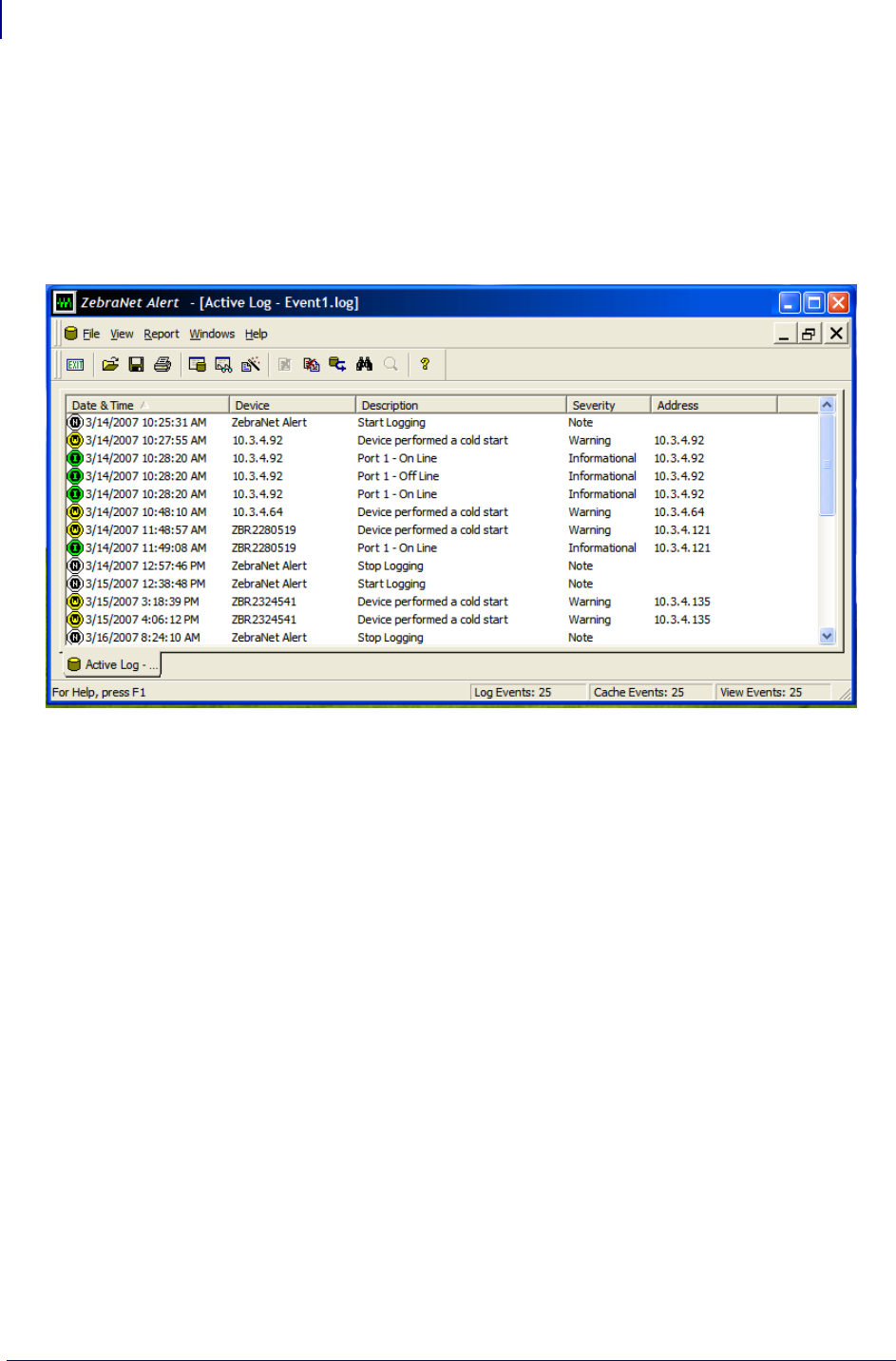The width and height of the screenshot is (896, 1361).
Task: Minimize the inner Active Log window
Action: (x=785, y=334)
